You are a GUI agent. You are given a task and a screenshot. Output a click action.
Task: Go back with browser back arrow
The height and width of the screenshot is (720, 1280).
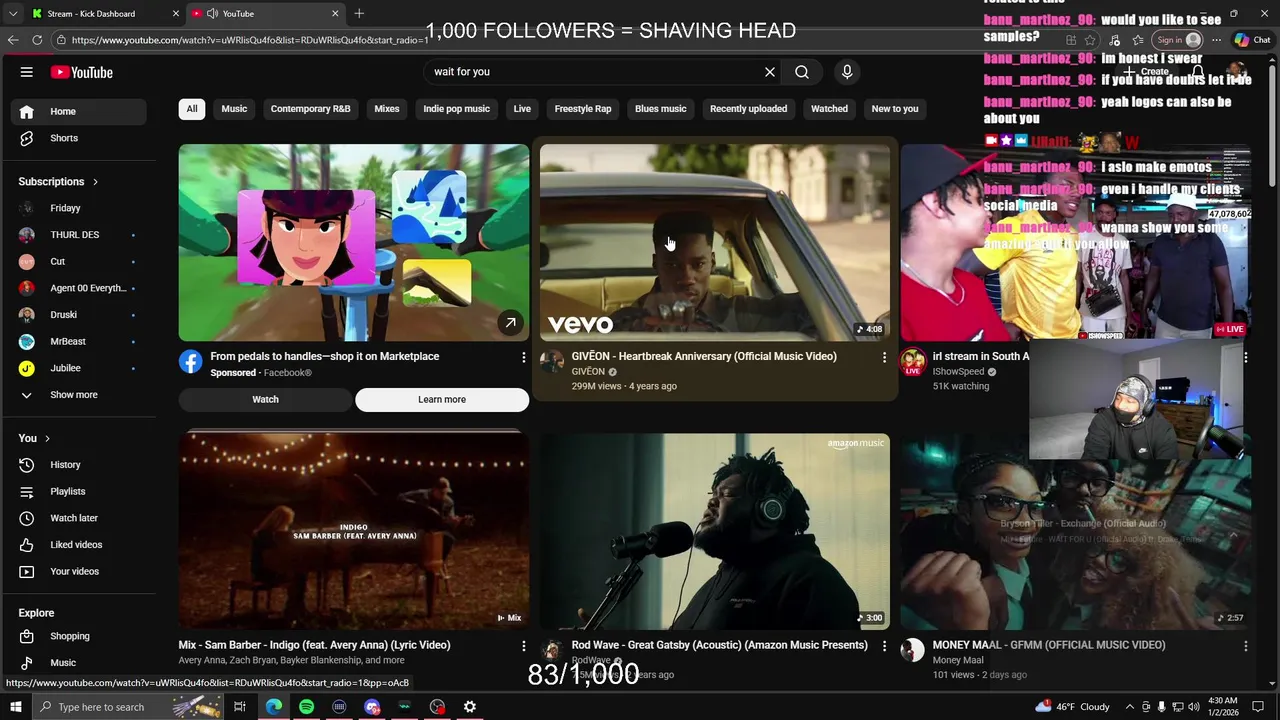click(13, 40)
